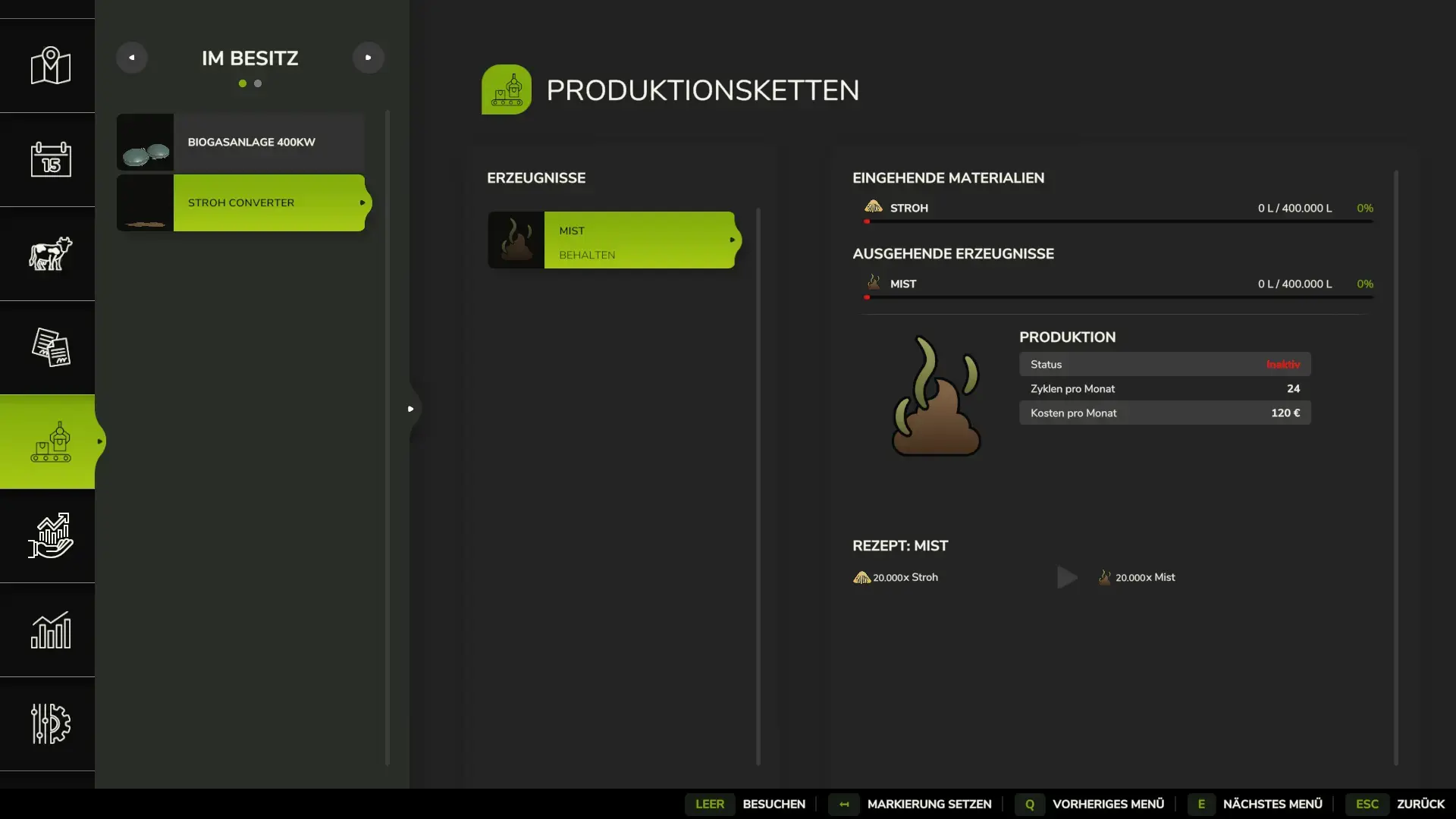Click the Besuchen button
The image size is (1456, 819).
[x=773, y=804]
